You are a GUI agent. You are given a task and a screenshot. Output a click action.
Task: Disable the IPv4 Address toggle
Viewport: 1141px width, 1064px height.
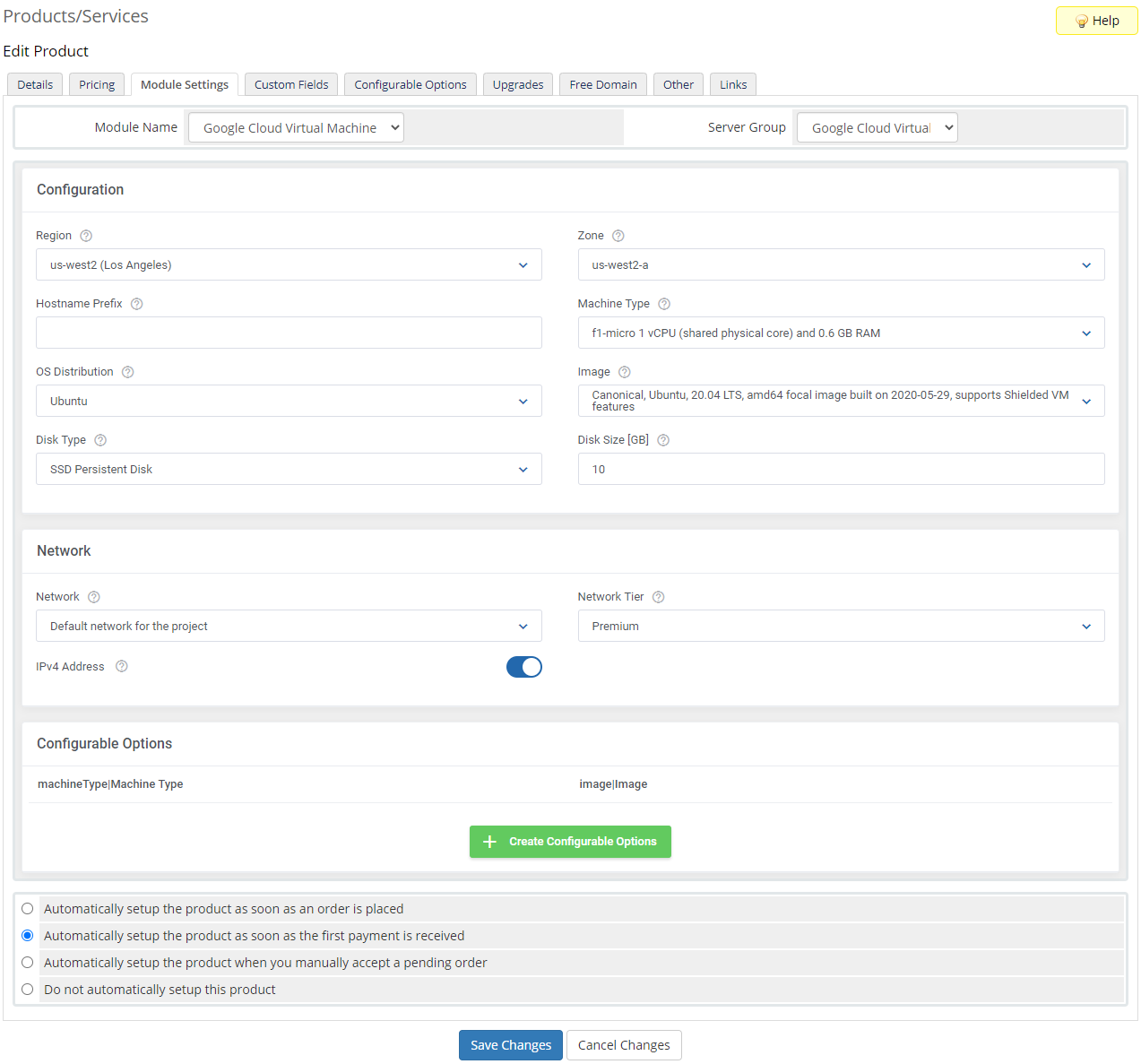coord(524,666)
